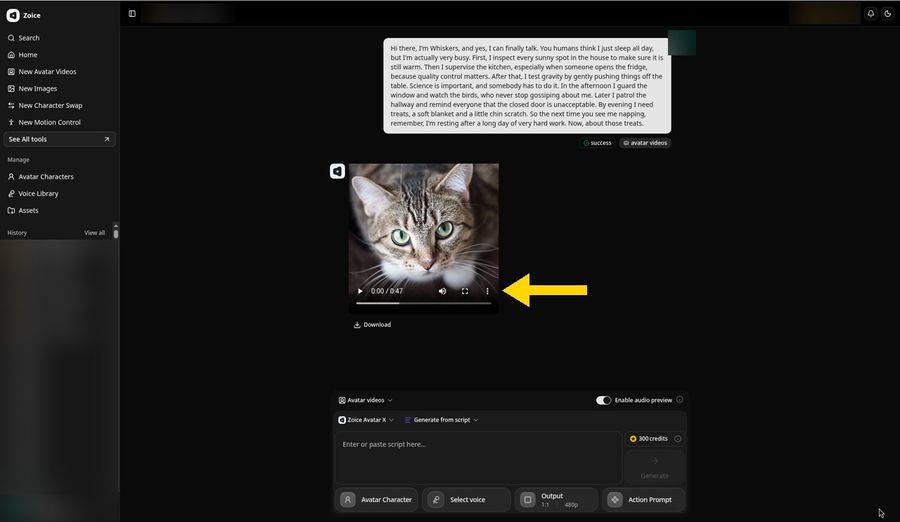Open Select voice option
Image resolution: width=900 pixels, height=522 pixels.
(467, 500)
